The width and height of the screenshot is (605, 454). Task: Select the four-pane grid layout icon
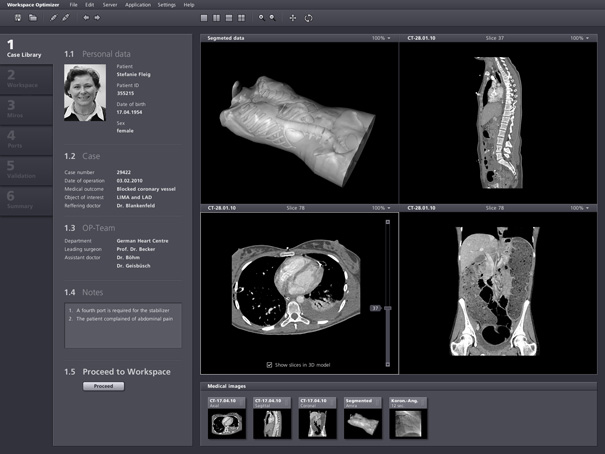[x=243, y=18]
